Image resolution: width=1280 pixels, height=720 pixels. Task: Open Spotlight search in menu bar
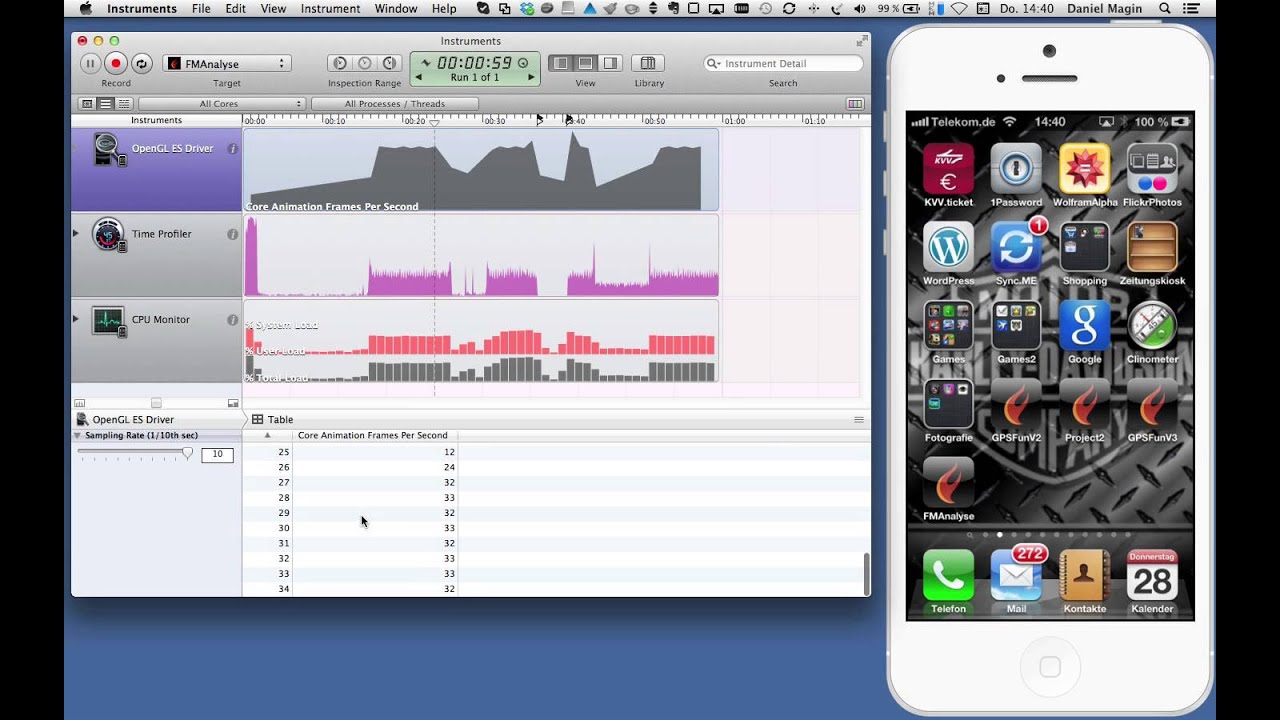click(1165, 9)
